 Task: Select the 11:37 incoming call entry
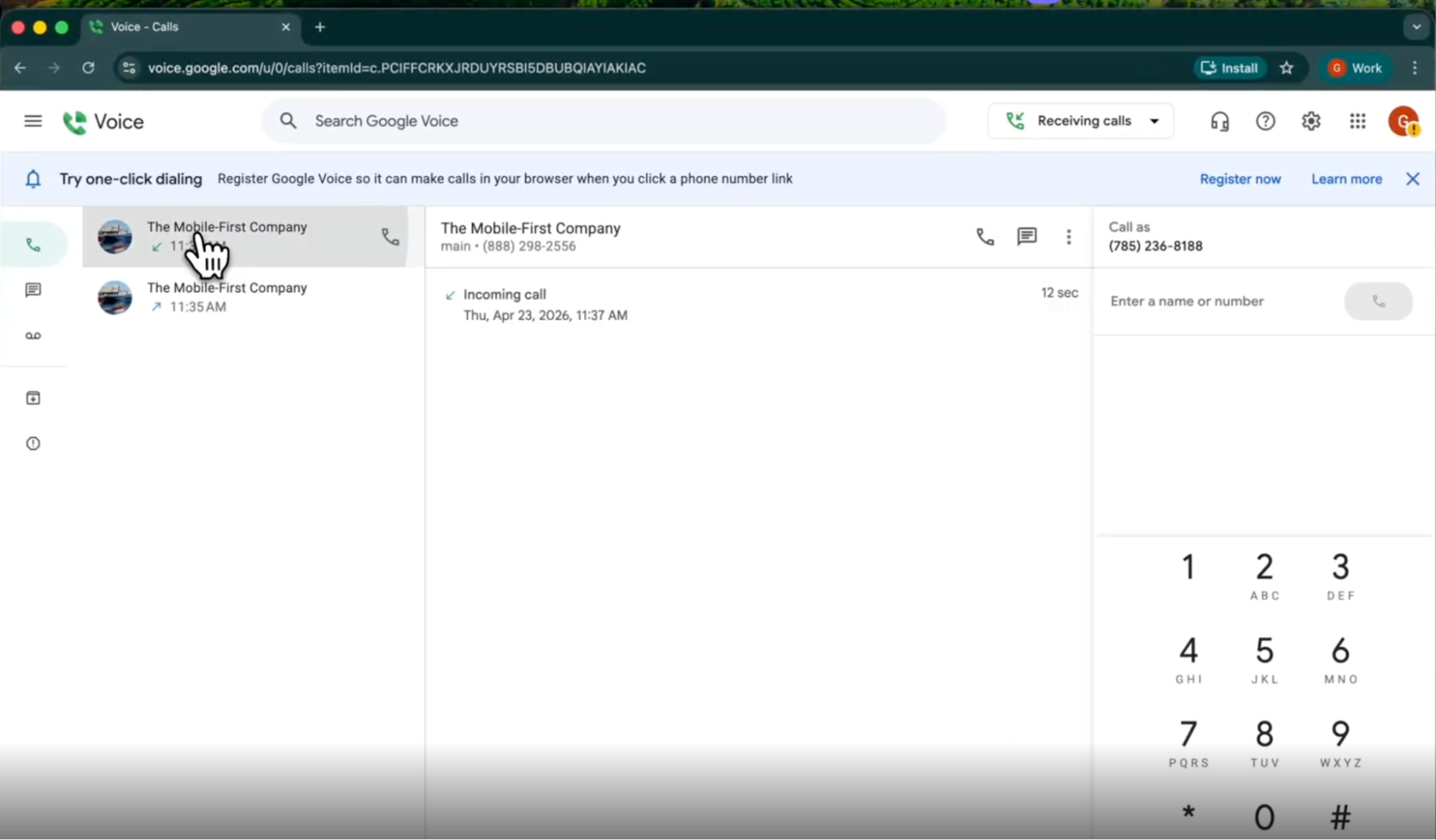pyautogui.click(x=245, y=237)
